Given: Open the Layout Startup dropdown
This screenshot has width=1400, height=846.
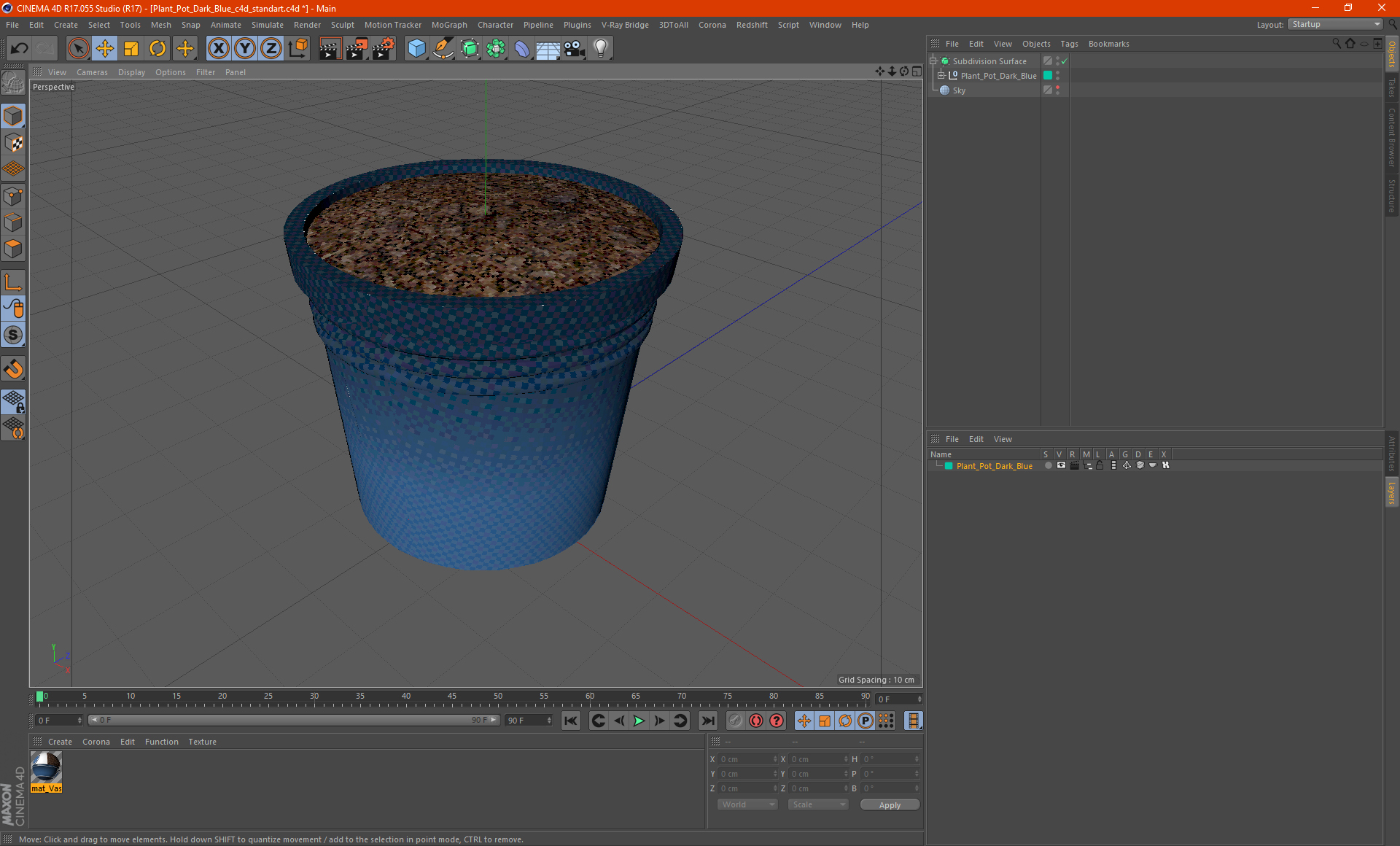Looking at the screenshot, I should (1336, 24).
